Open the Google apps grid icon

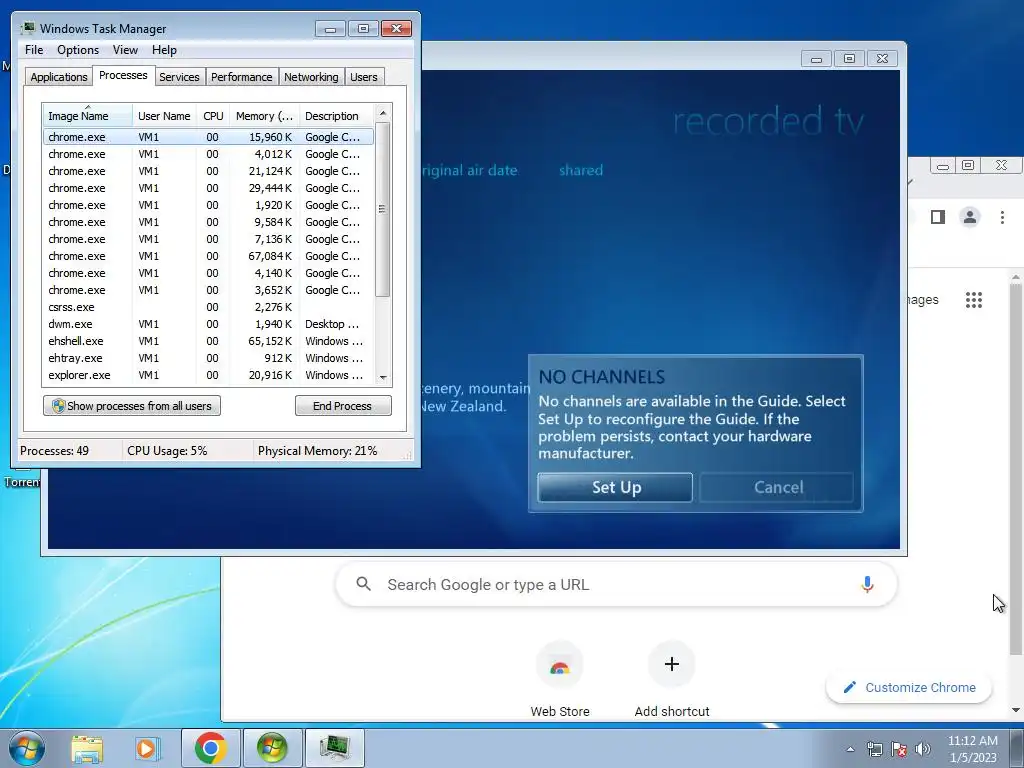(974, 300)
